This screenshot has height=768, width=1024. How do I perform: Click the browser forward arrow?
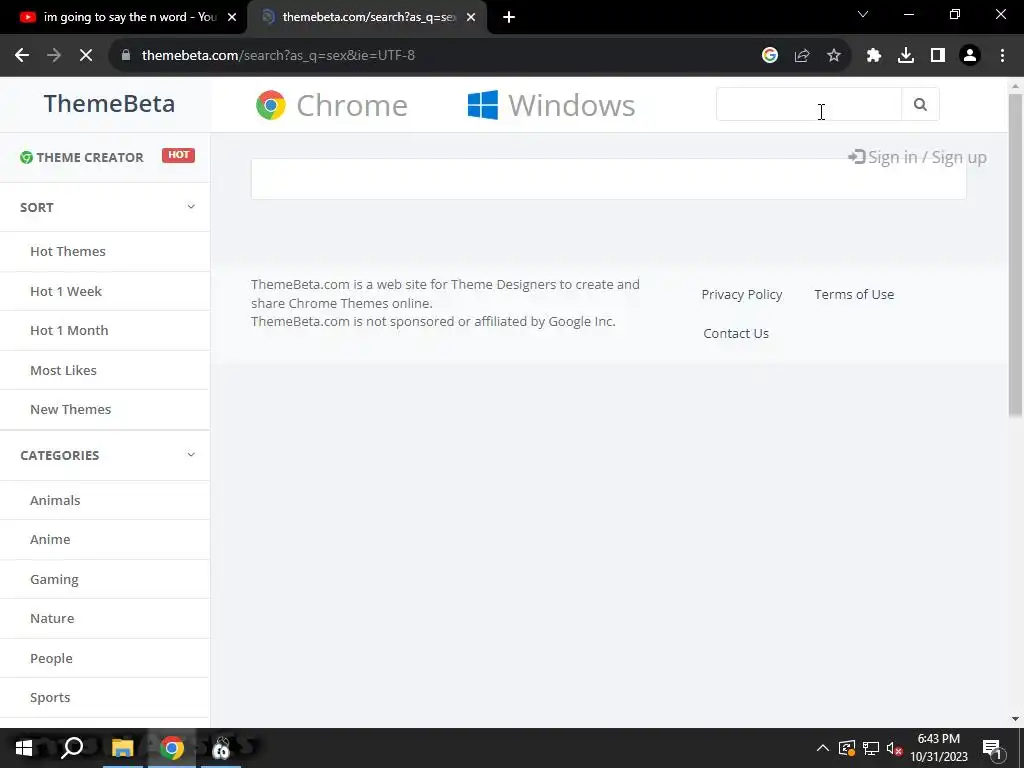click(x=54, y=56)
